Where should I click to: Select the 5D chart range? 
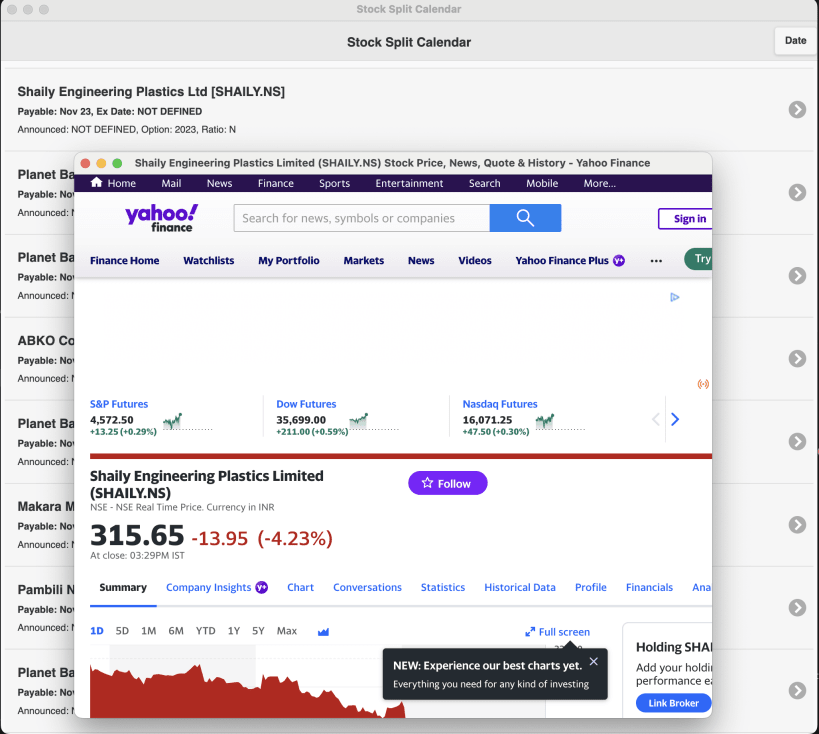tap(122, 631)
